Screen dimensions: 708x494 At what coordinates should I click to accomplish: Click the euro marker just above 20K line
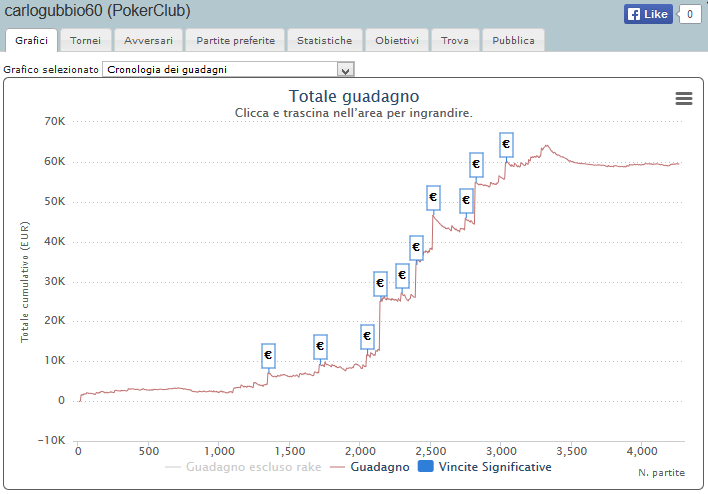367,336
